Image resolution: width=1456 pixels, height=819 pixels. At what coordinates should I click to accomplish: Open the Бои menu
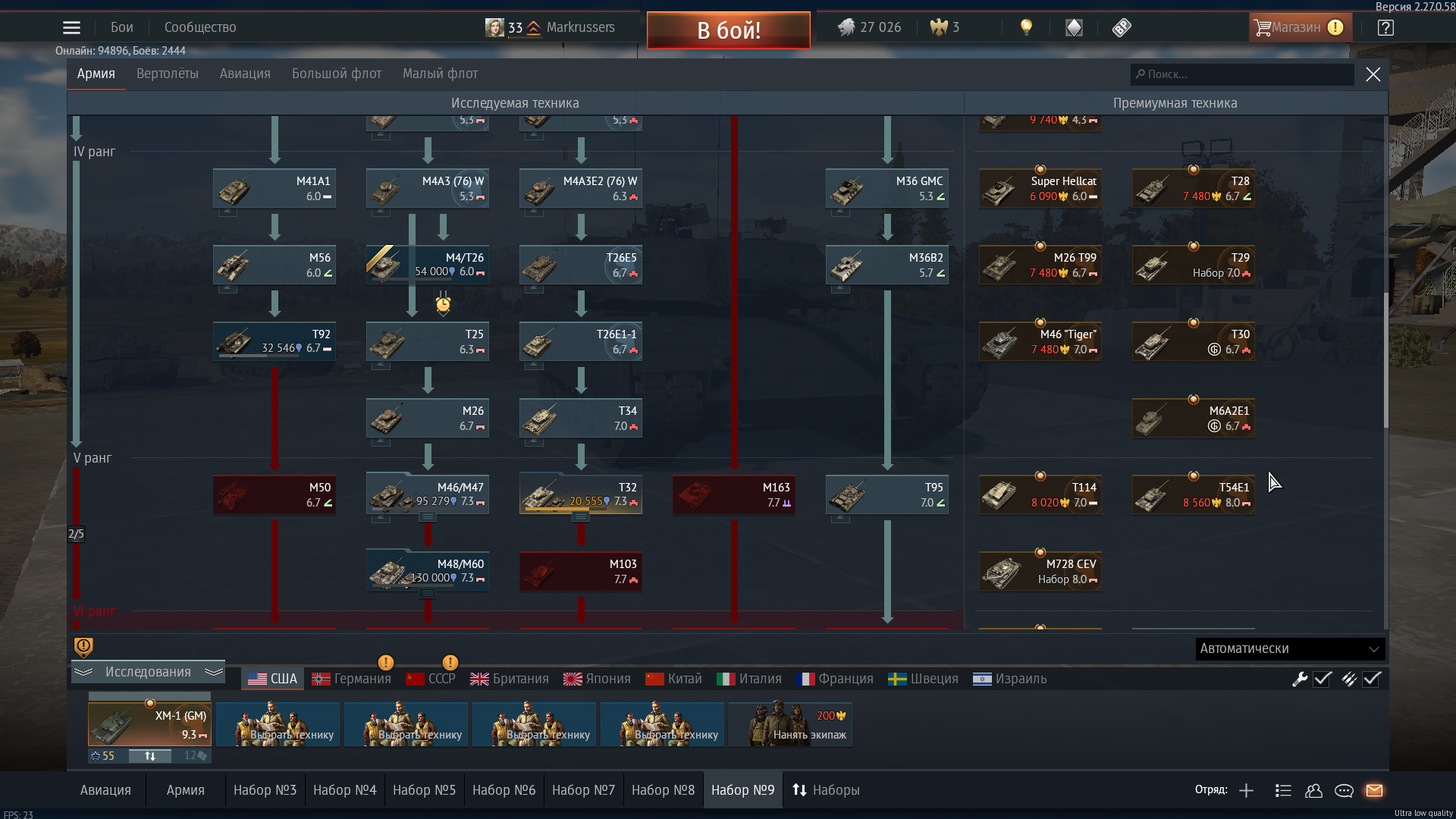click(121, 27)
